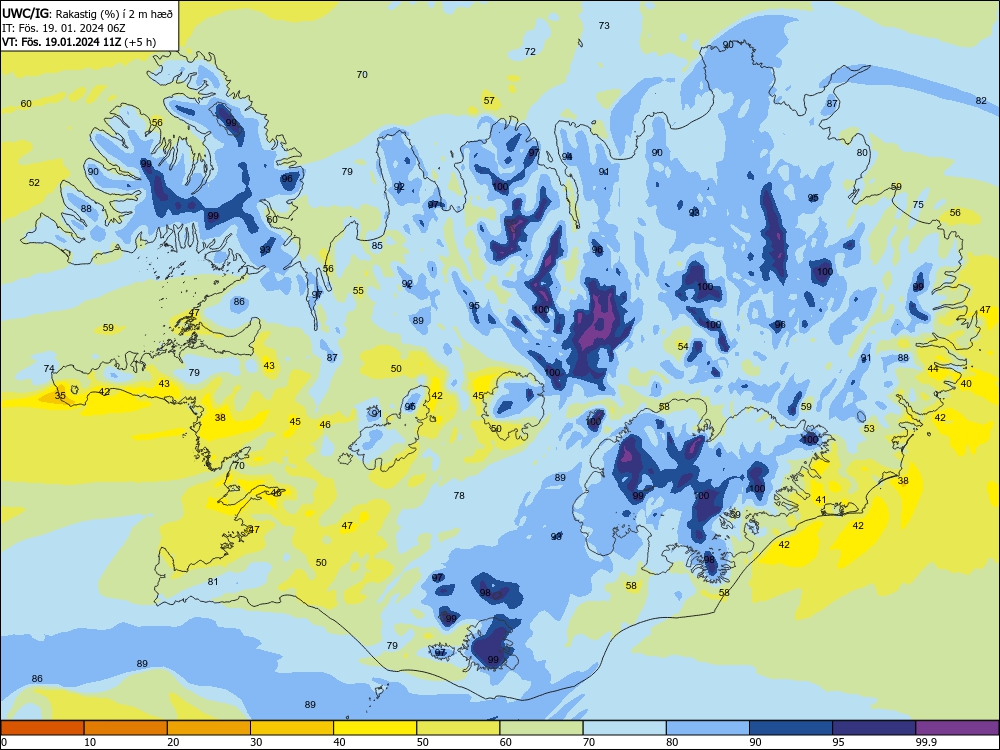The height and width of the screenshot is (750, 1000).
Task: Click the medium blue 90–95 legend swatch
Action: (x=791, y=728)
